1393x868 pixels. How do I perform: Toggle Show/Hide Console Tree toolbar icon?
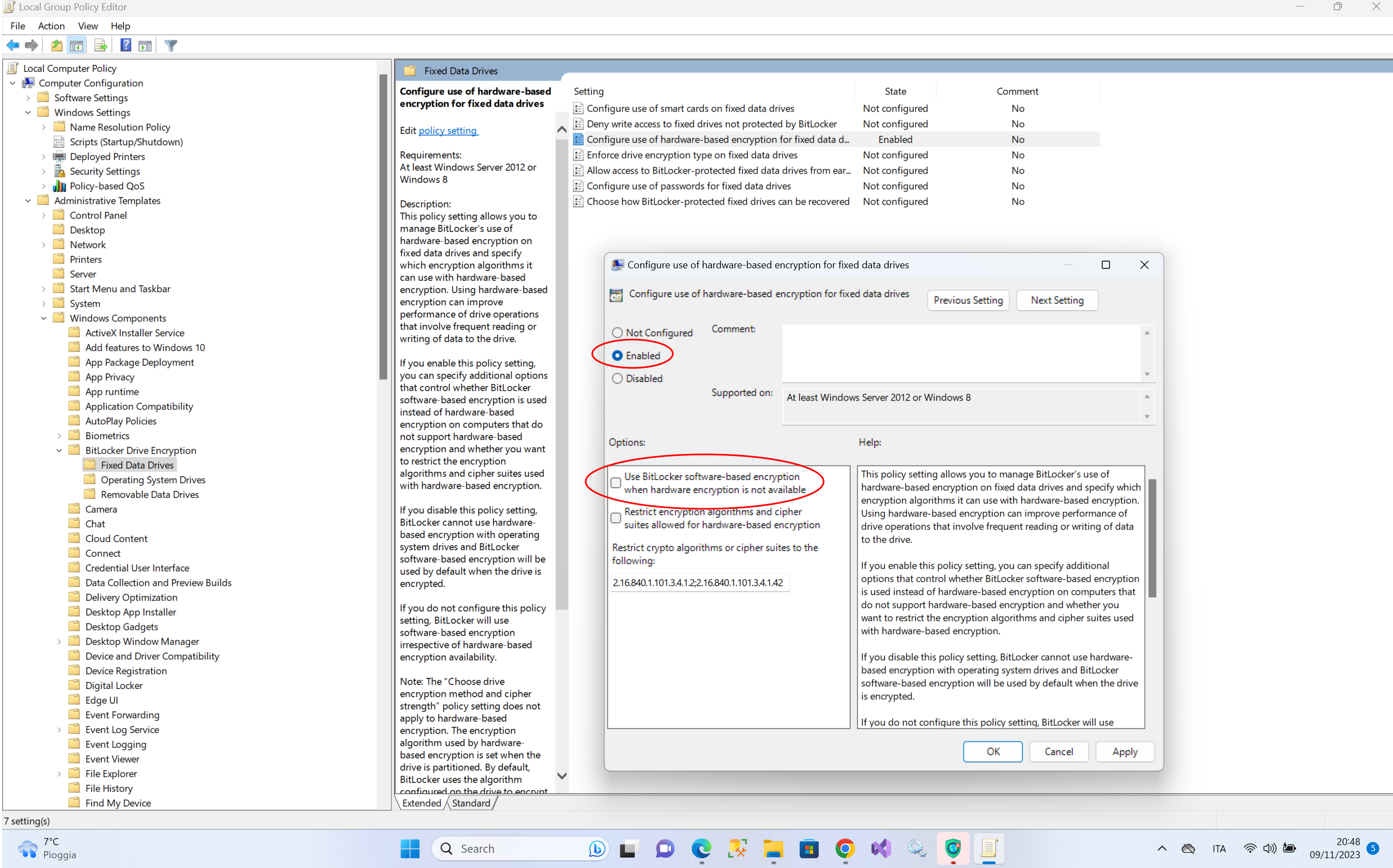(76, 45)
